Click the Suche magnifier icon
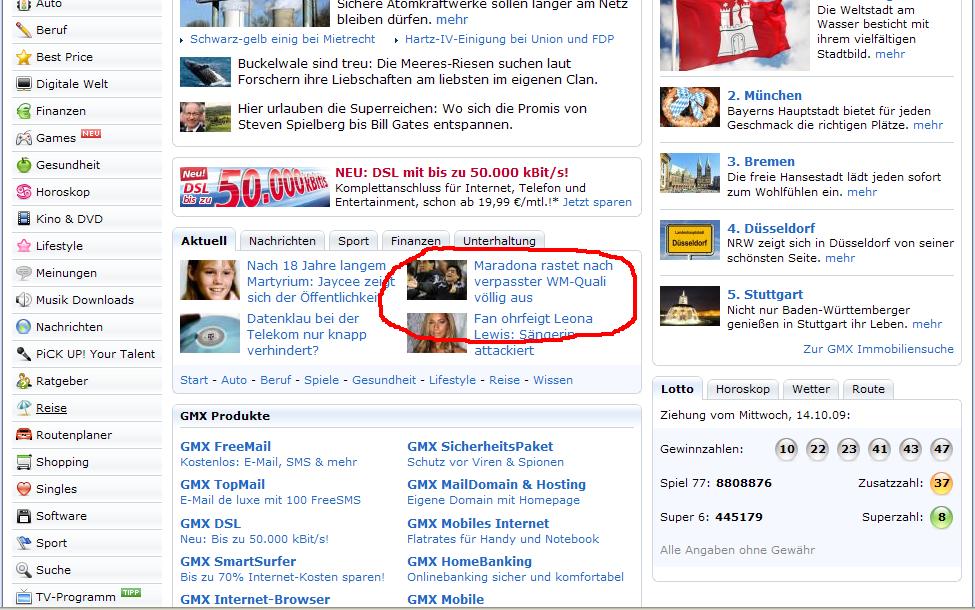 click(x=23, y=570)
